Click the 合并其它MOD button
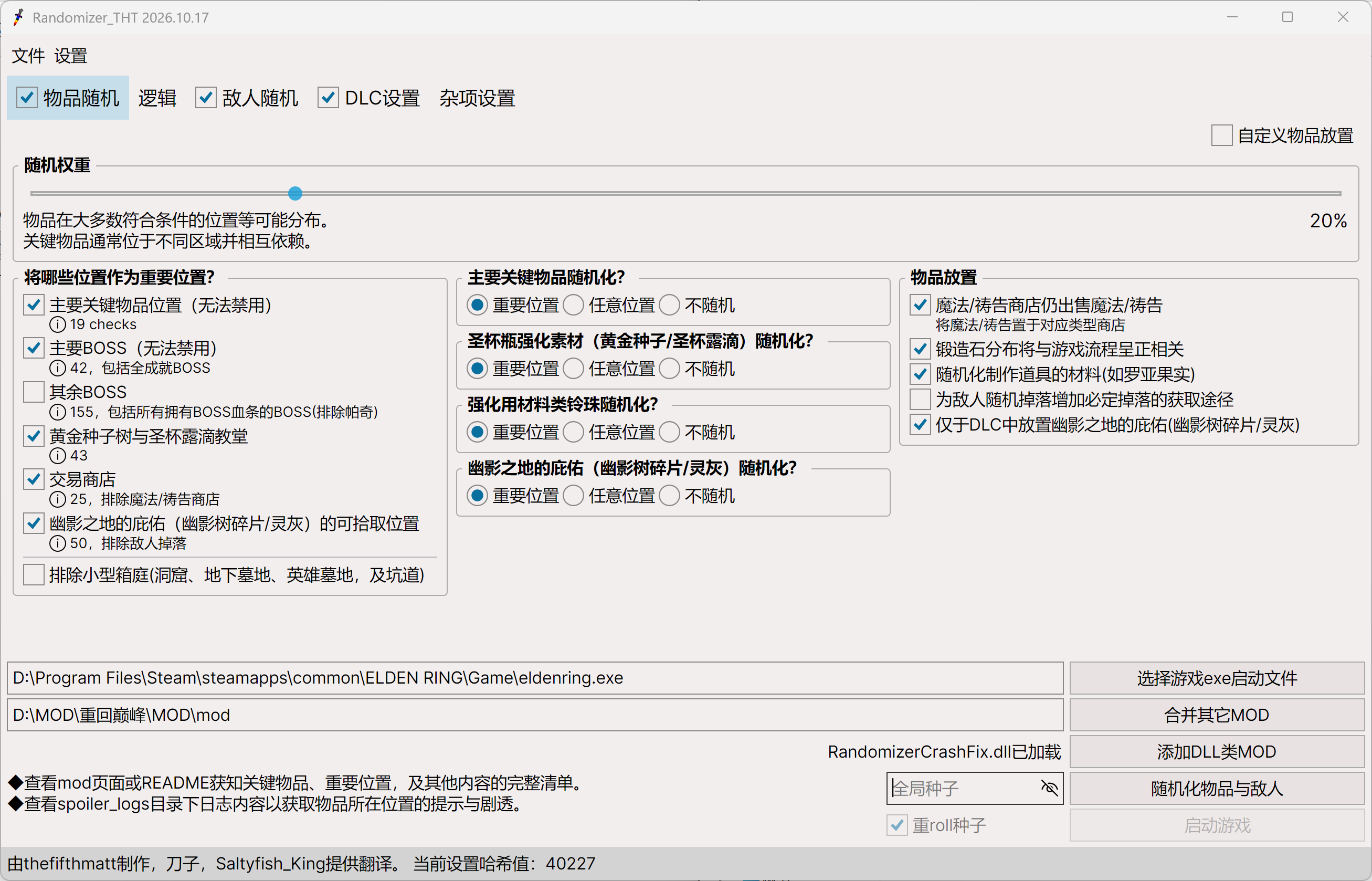Viewport: 1372px width, 881px height. click(1217, 715)
